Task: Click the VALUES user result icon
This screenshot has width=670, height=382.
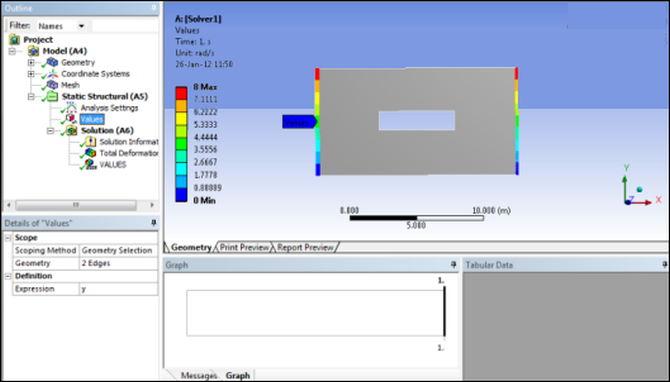Action: click(x=90, y=164)
